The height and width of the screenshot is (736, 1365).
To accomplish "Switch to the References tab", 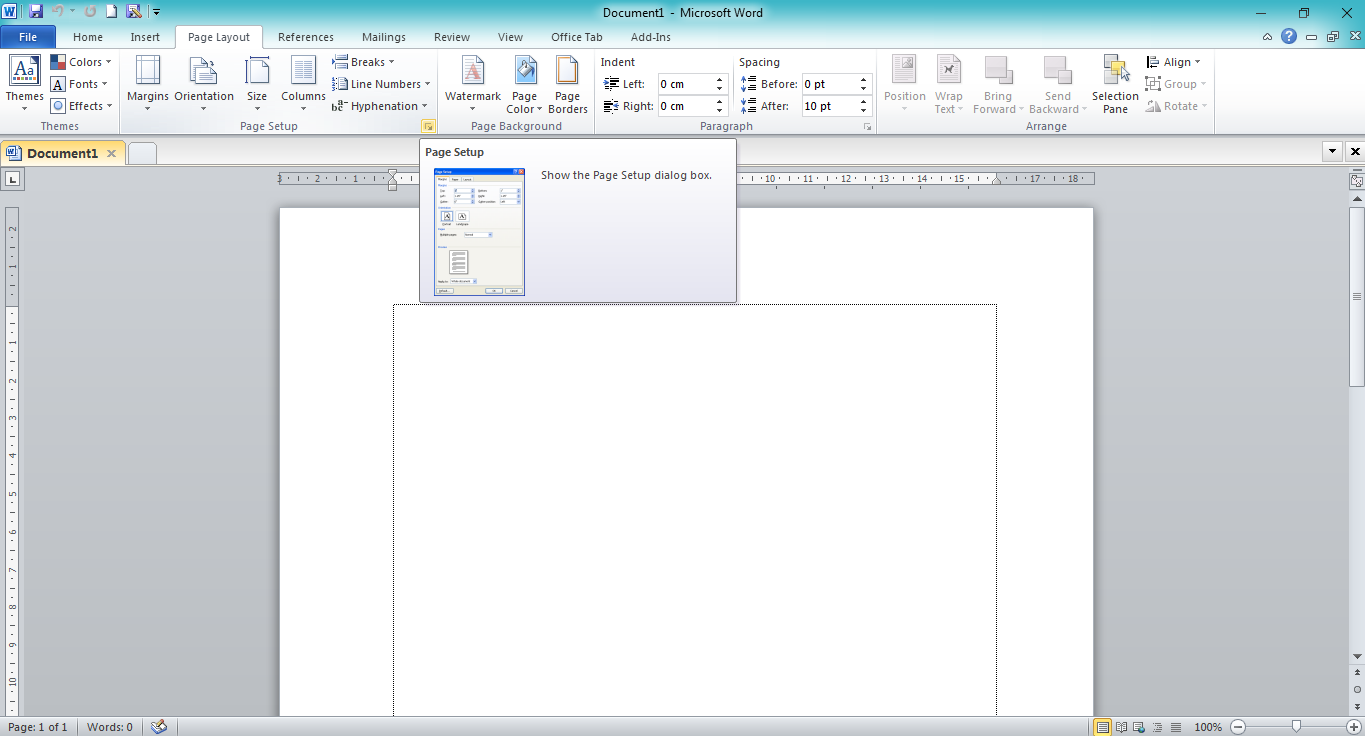I will (x=306, y=37).
